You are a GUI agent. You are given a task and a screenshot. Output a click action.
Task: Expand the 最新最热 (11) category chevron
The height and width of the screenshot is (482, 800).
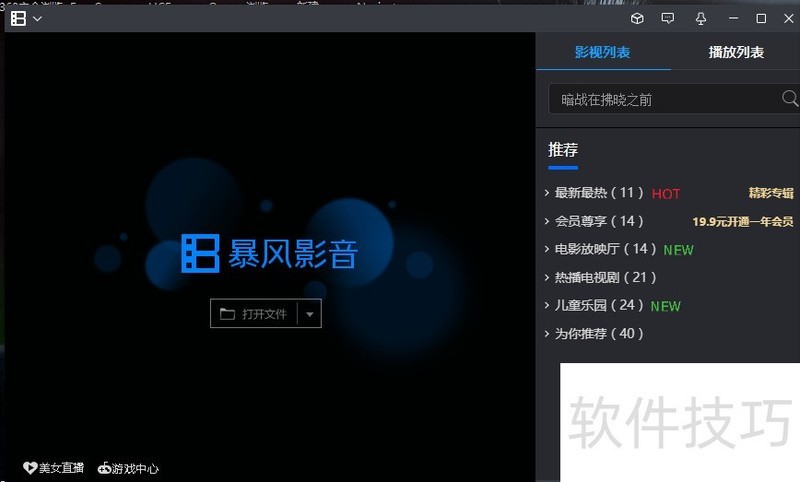point(546,193)
